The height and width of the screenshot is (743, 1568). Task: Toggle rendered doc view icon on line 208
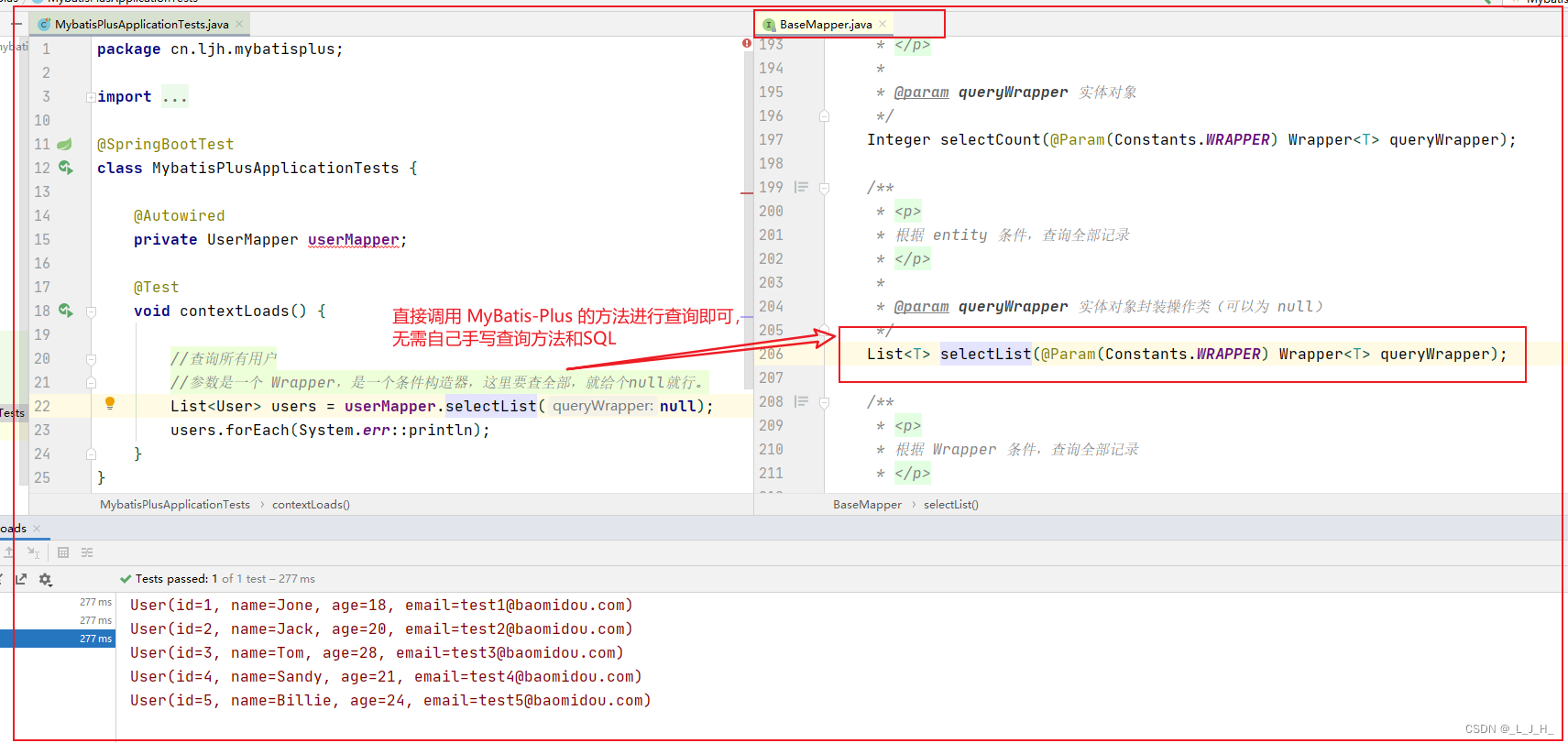801,401
